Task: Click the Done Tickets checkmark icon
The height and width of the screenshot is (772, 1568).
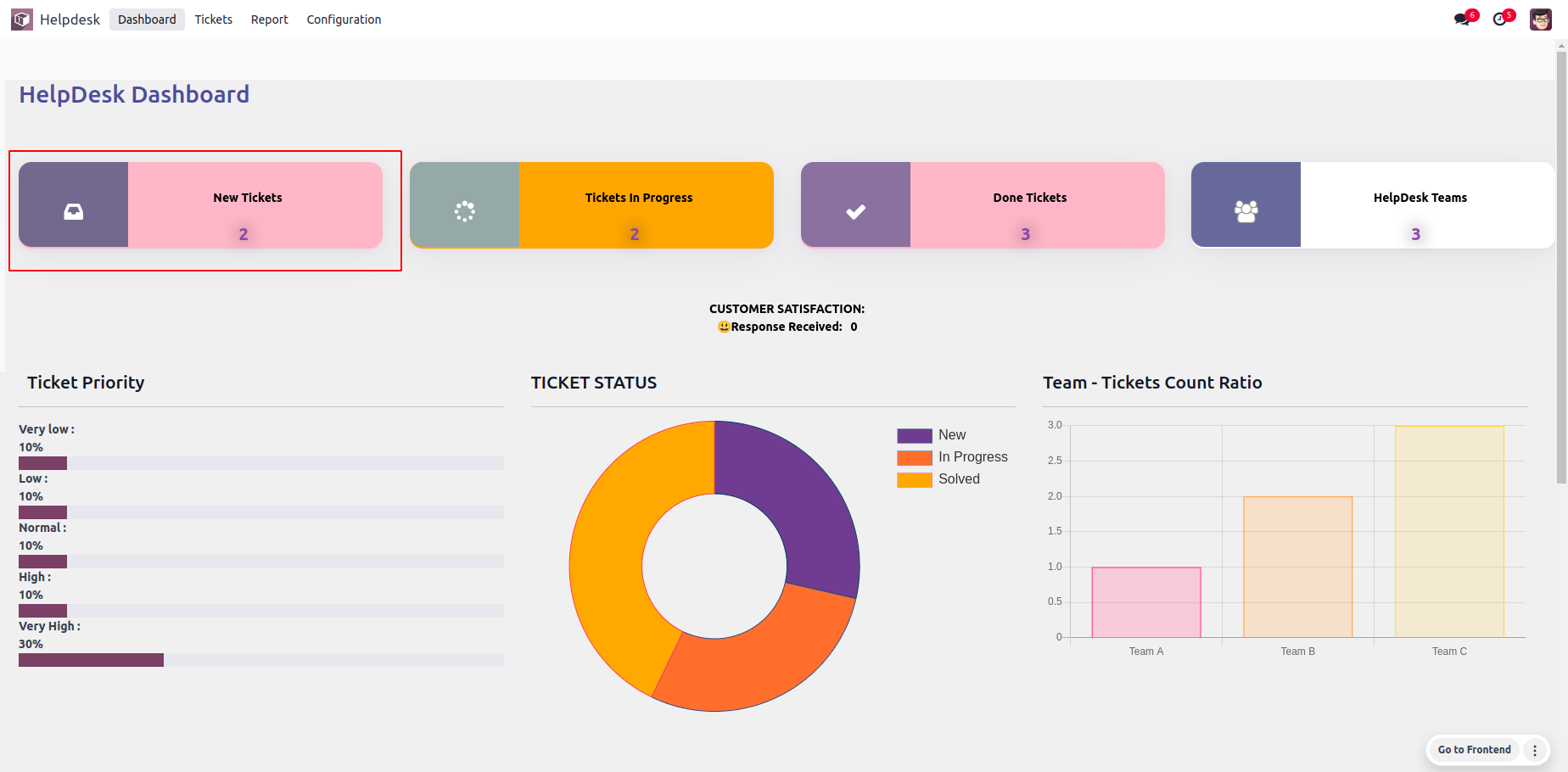Action: (856, 211)
